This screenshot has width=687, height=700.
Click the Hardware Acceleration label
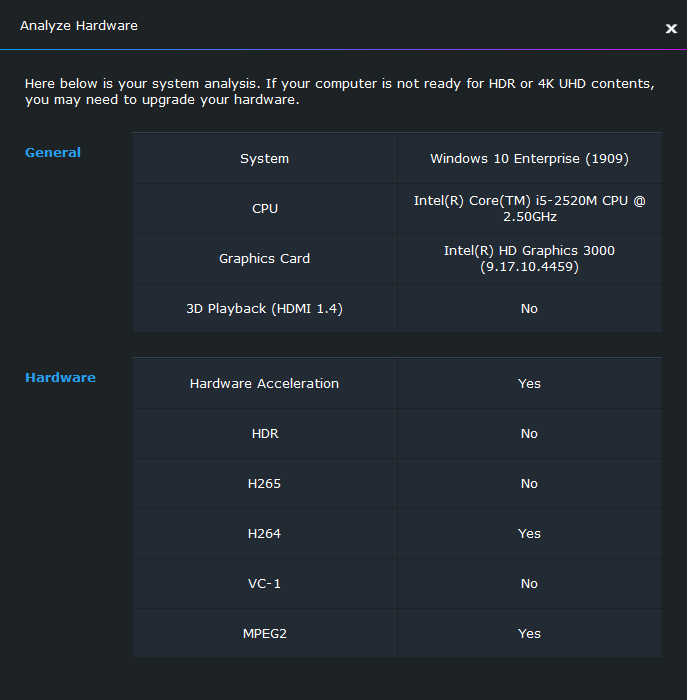pyautogui.click(x=265, y=384)
